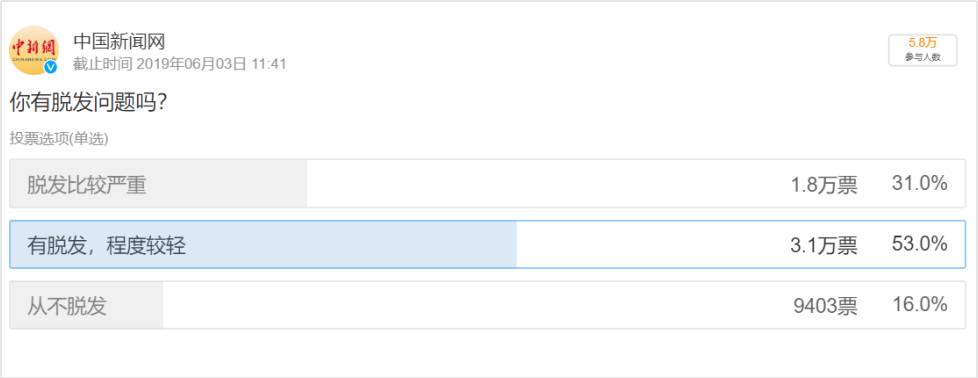This screenshot has height=378, width=978.
Task: Select the 有脱发,程度较轻 poll option
Action: click(x=488, y=245)
